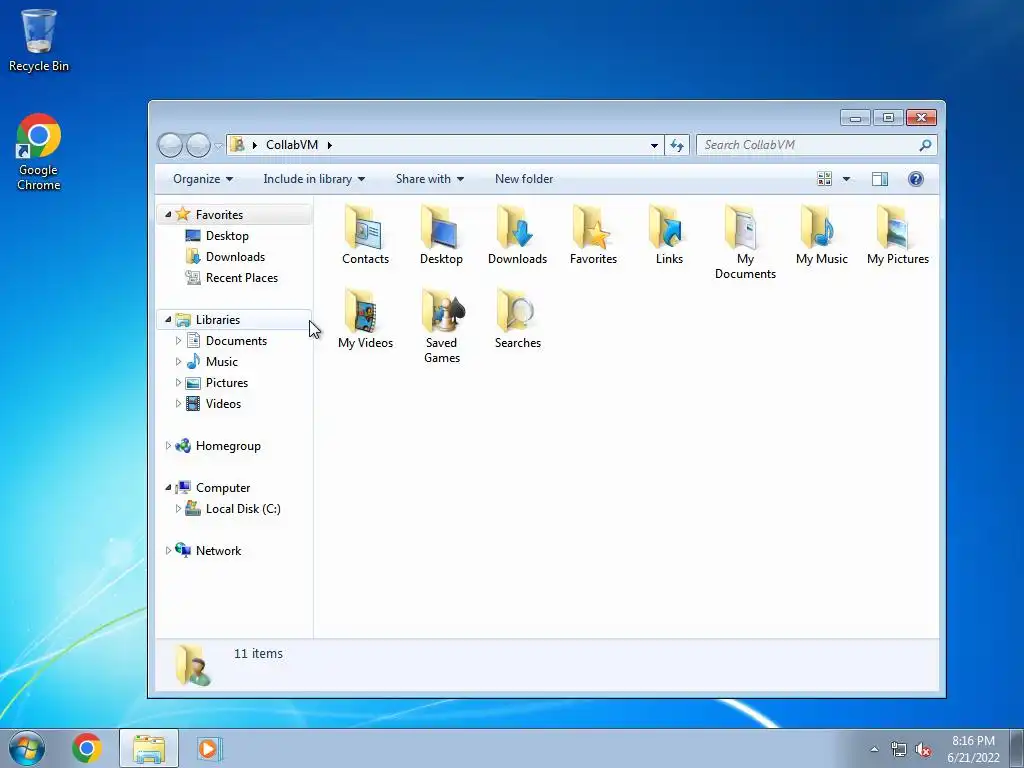Expand the Homegroup node arrow
This screenshot has height=768, width=1024.
click(168, 445)
